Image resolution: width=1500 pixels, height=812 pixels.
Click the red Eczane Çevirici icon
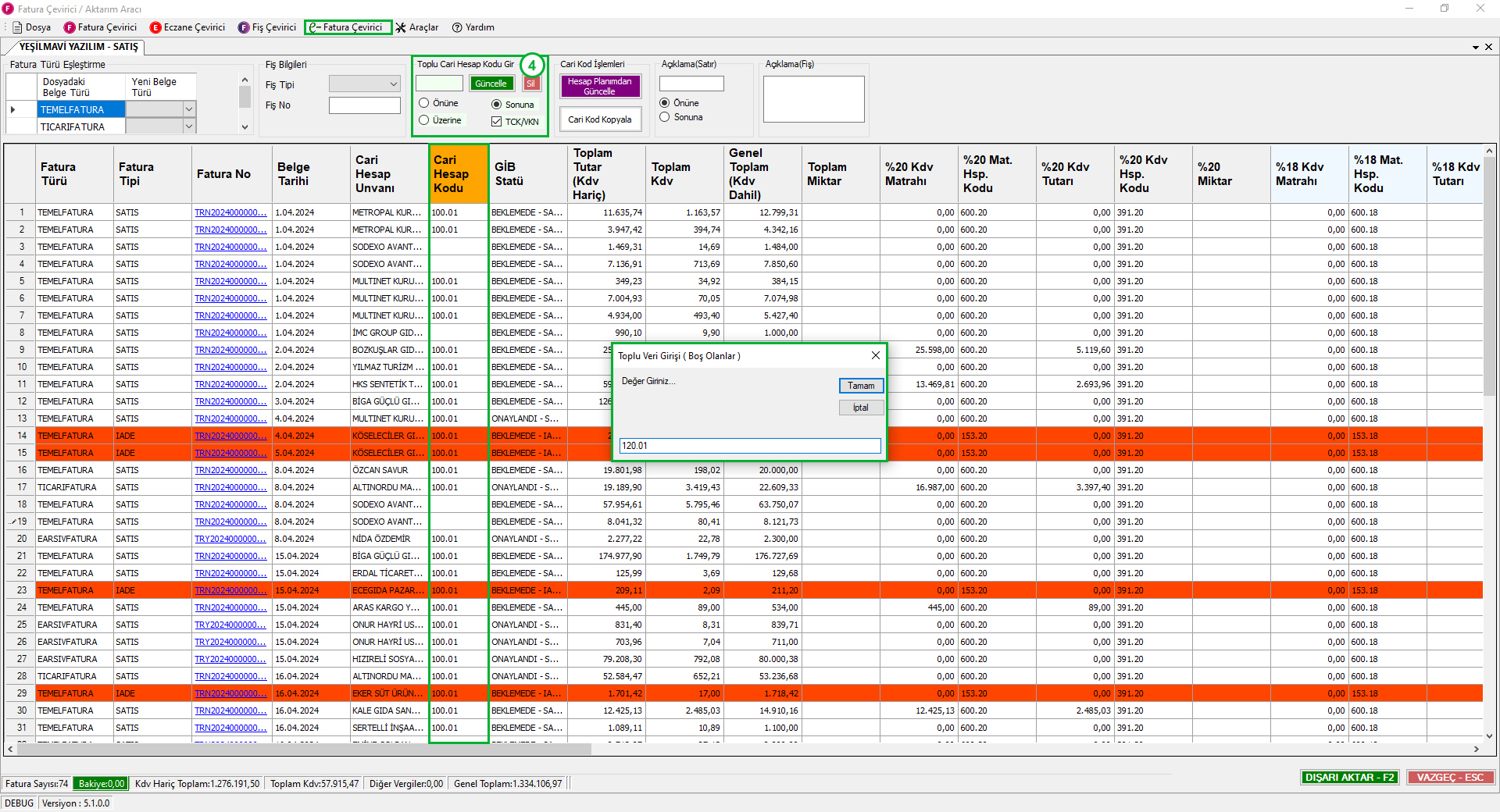(155, 27)
